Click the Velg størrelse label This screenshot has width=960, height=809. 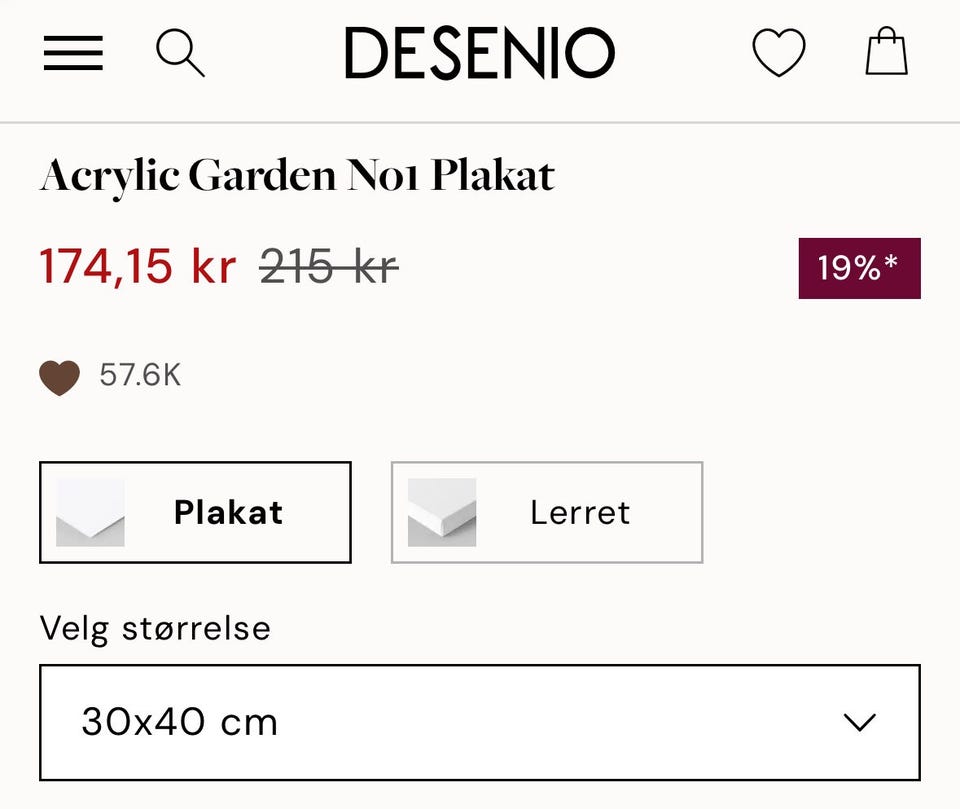pos(153,628)
